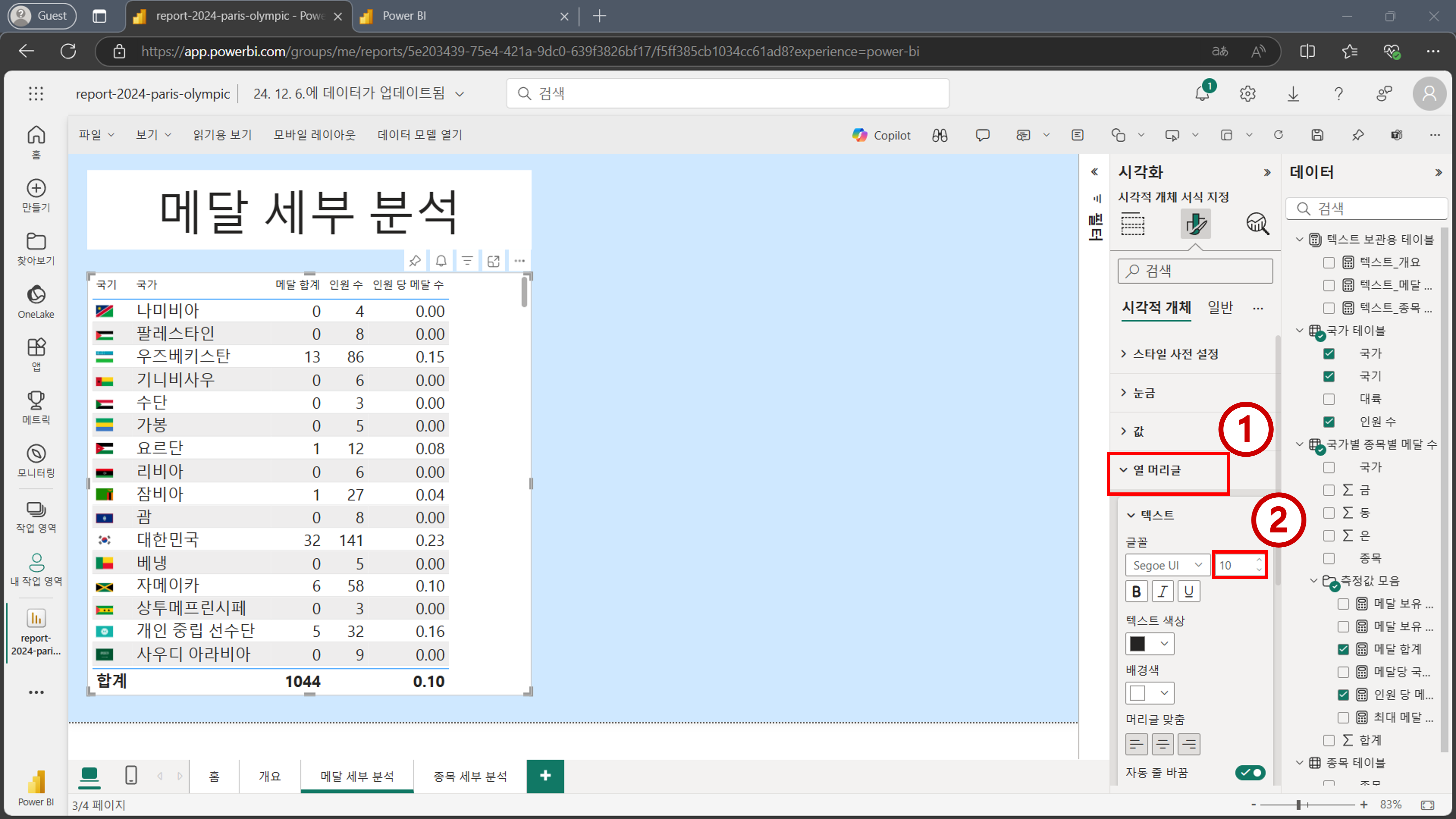Open the 배경색 color swatch

pyautogui.click(x=1150, y=693)
